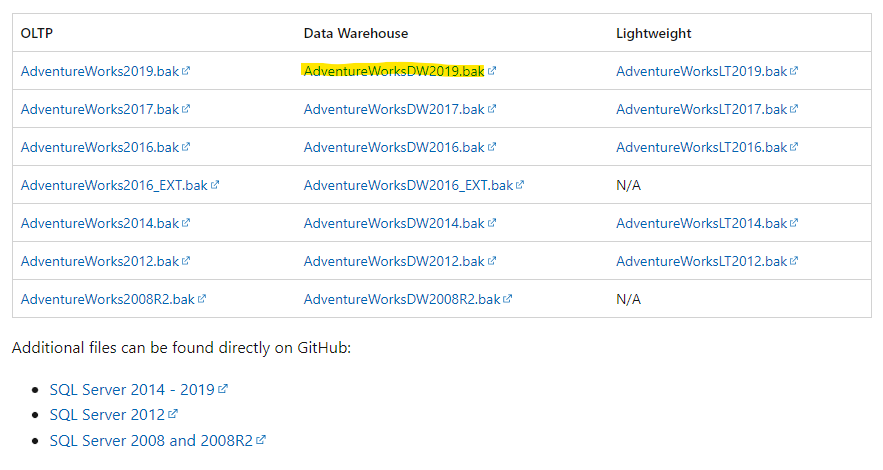
Task: Select AdventureWorks2016_EXT.bak link
Action: point(114,185)
